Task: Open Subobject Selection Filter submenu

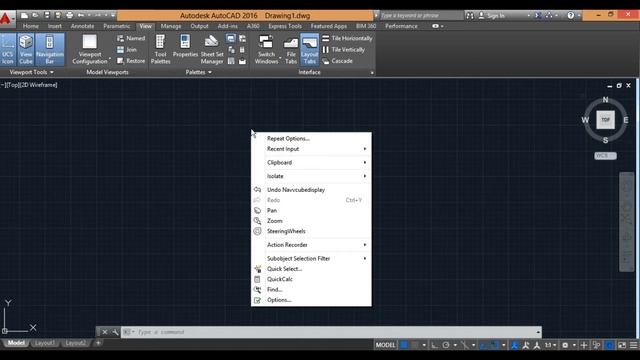Action: pos(311,258)
